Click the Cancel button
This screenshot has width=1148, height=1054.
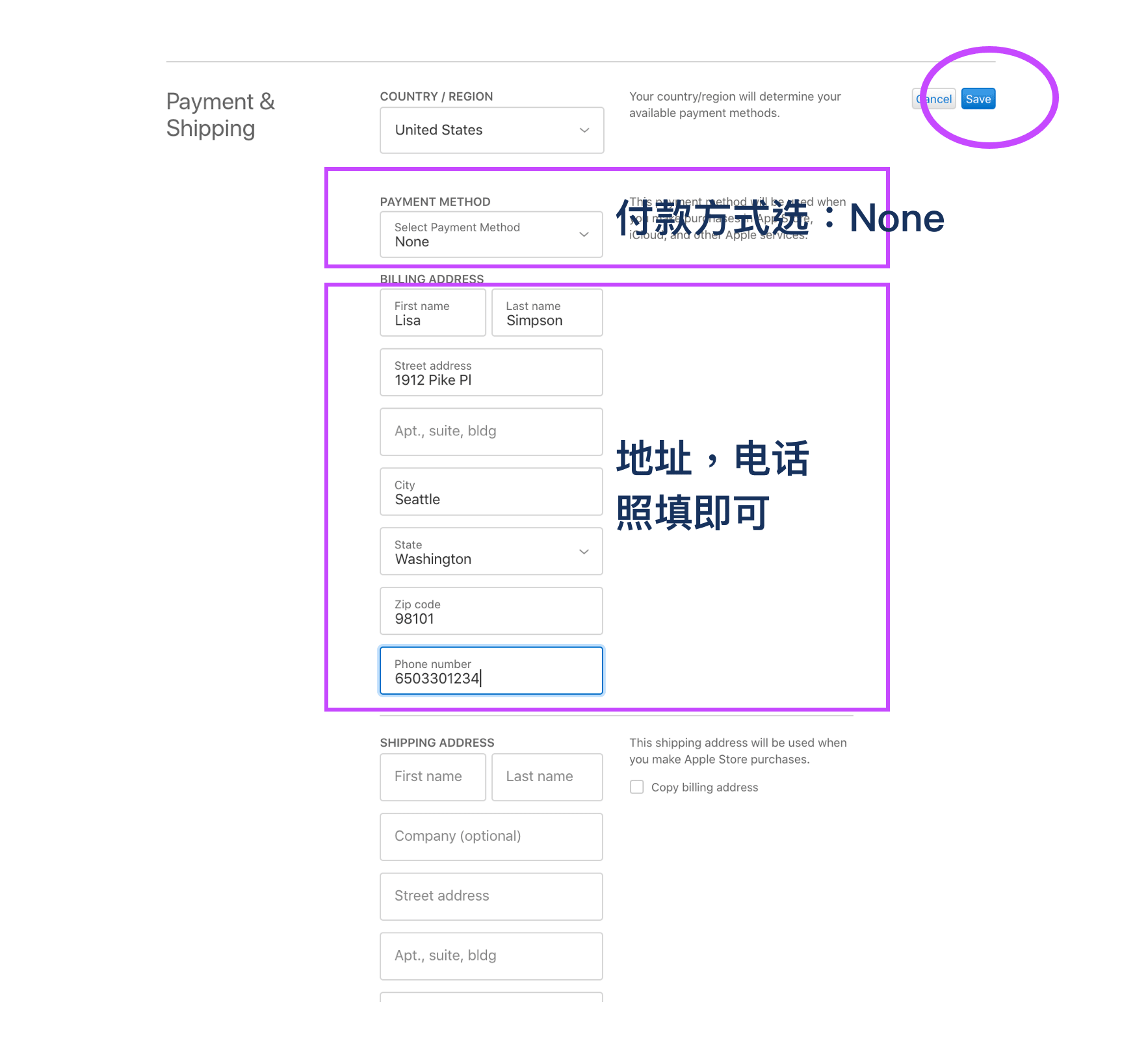[x=934, y=99]
